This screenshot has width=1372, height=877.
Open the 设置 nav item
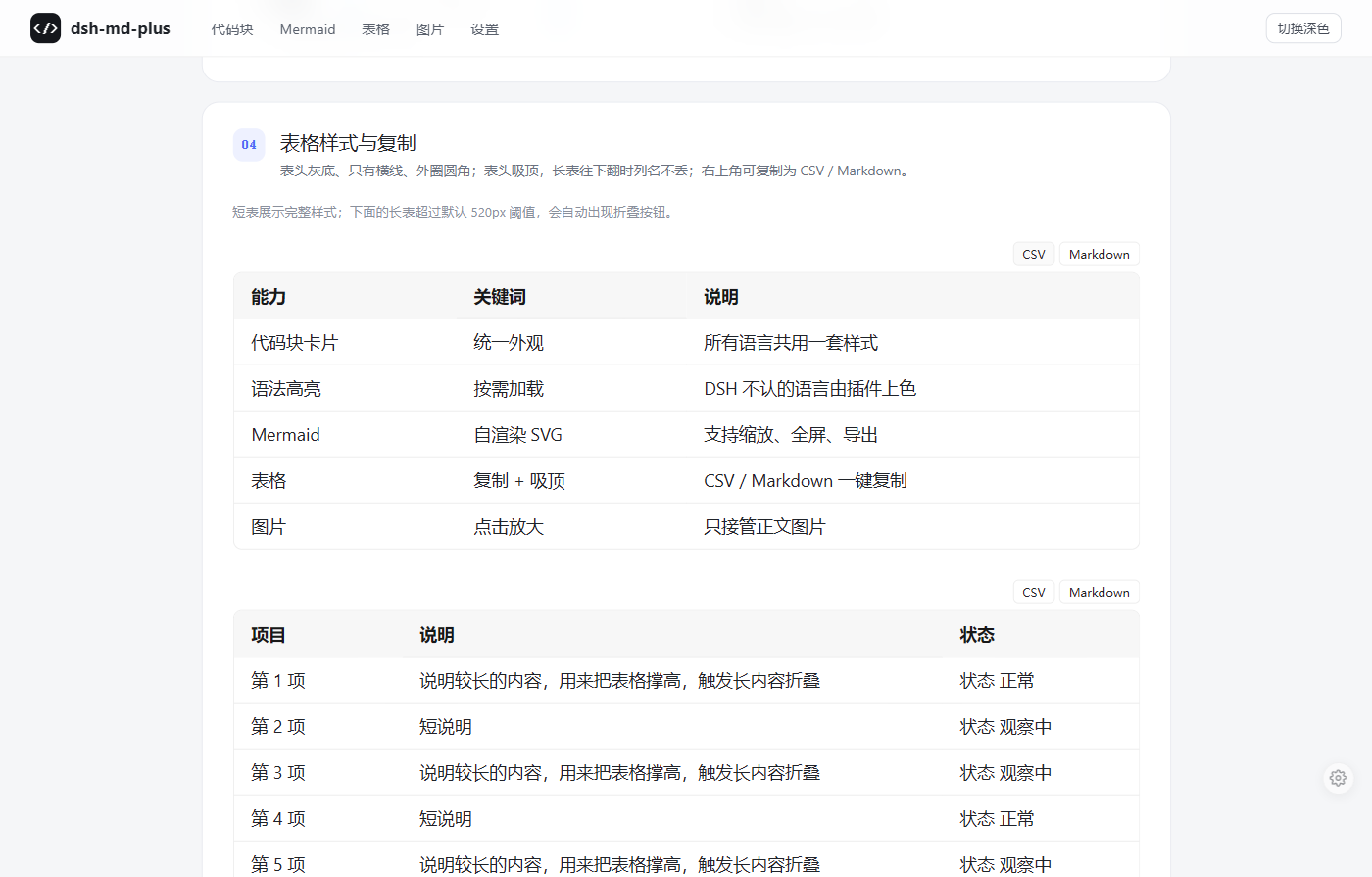[484, 29]
